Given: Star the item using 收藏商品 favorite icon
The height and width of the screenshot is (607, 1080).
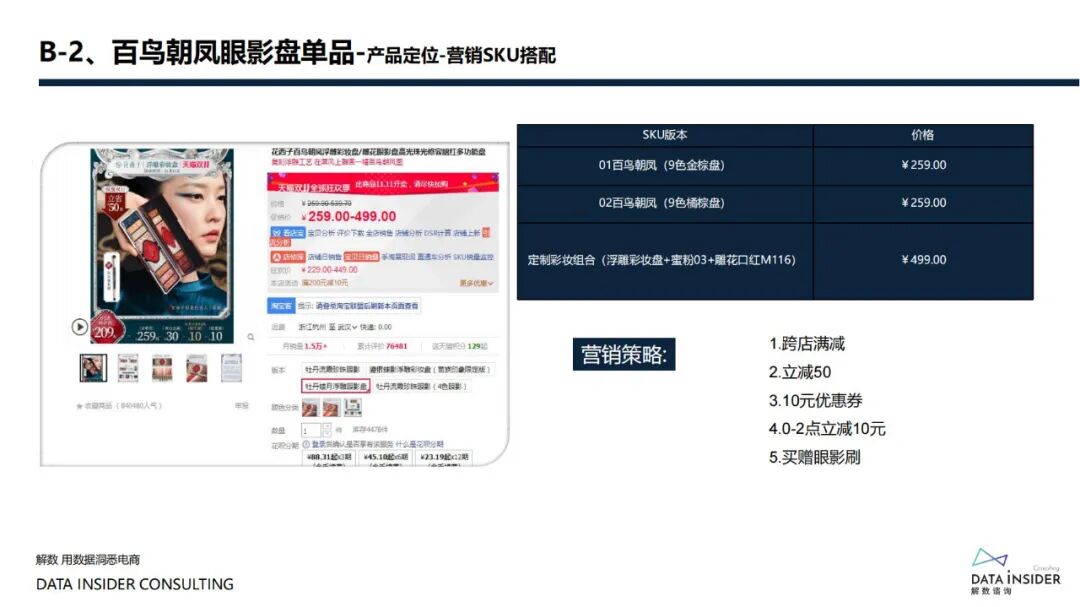Looking at the screenshot, I should pos(79,406).
